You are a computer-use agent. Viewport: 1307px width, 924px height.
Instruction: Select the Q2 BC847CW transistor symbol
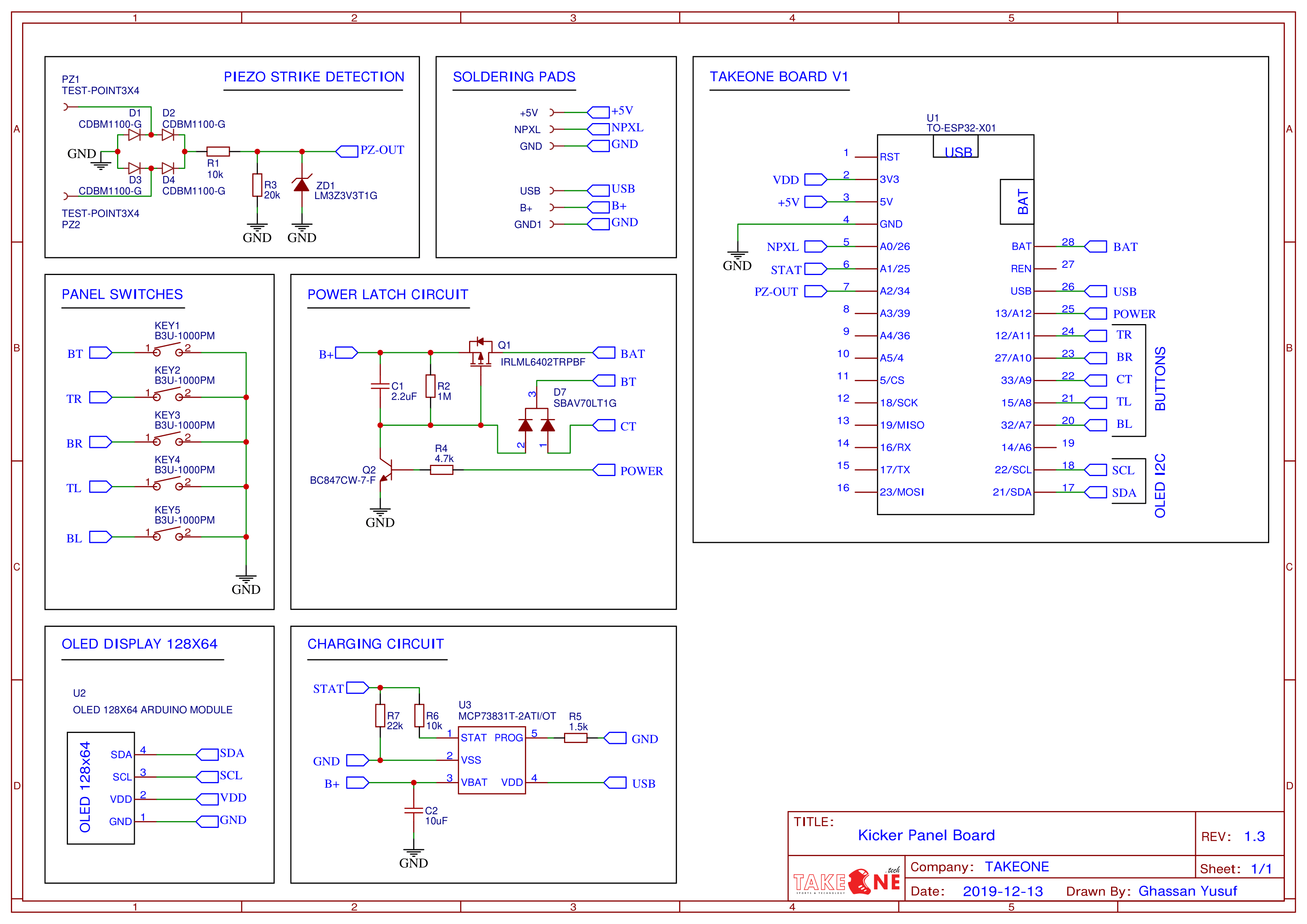tap(387, 470)
